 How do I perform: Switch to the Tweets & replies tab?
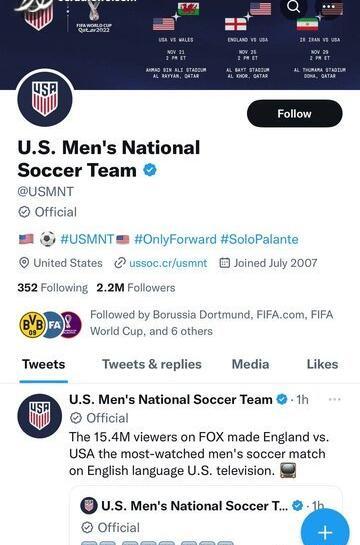click(152, 364)
